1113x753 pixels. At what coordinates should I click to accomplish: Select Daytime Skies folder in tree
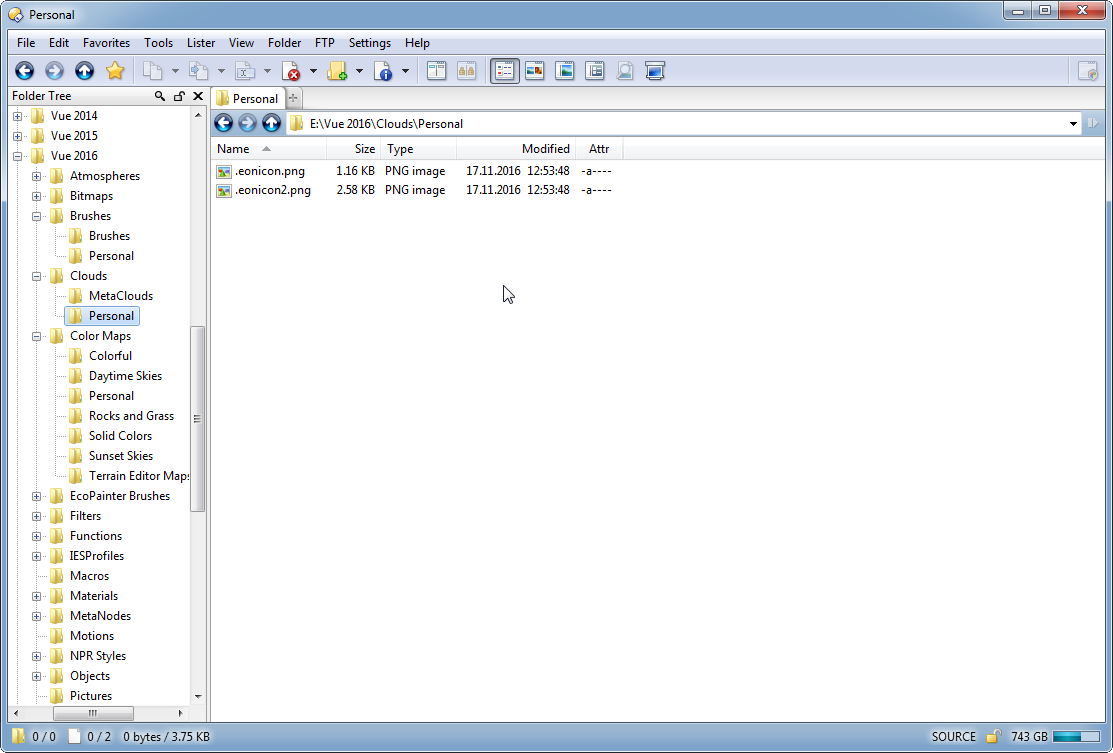(x=116, y=376)
